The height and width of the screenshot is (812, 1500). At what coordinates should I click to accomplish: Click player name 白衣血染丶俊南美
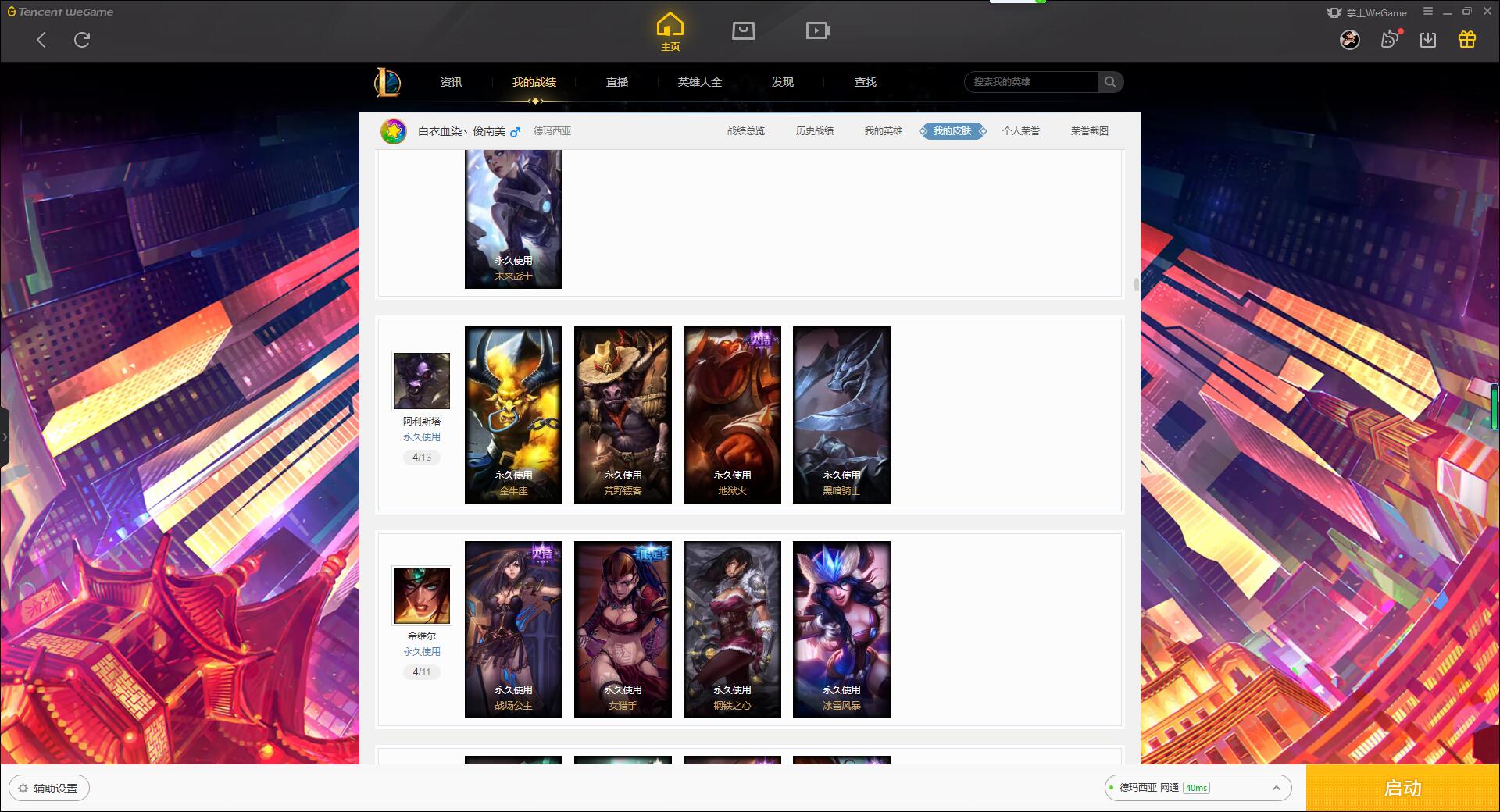[462, 131]
